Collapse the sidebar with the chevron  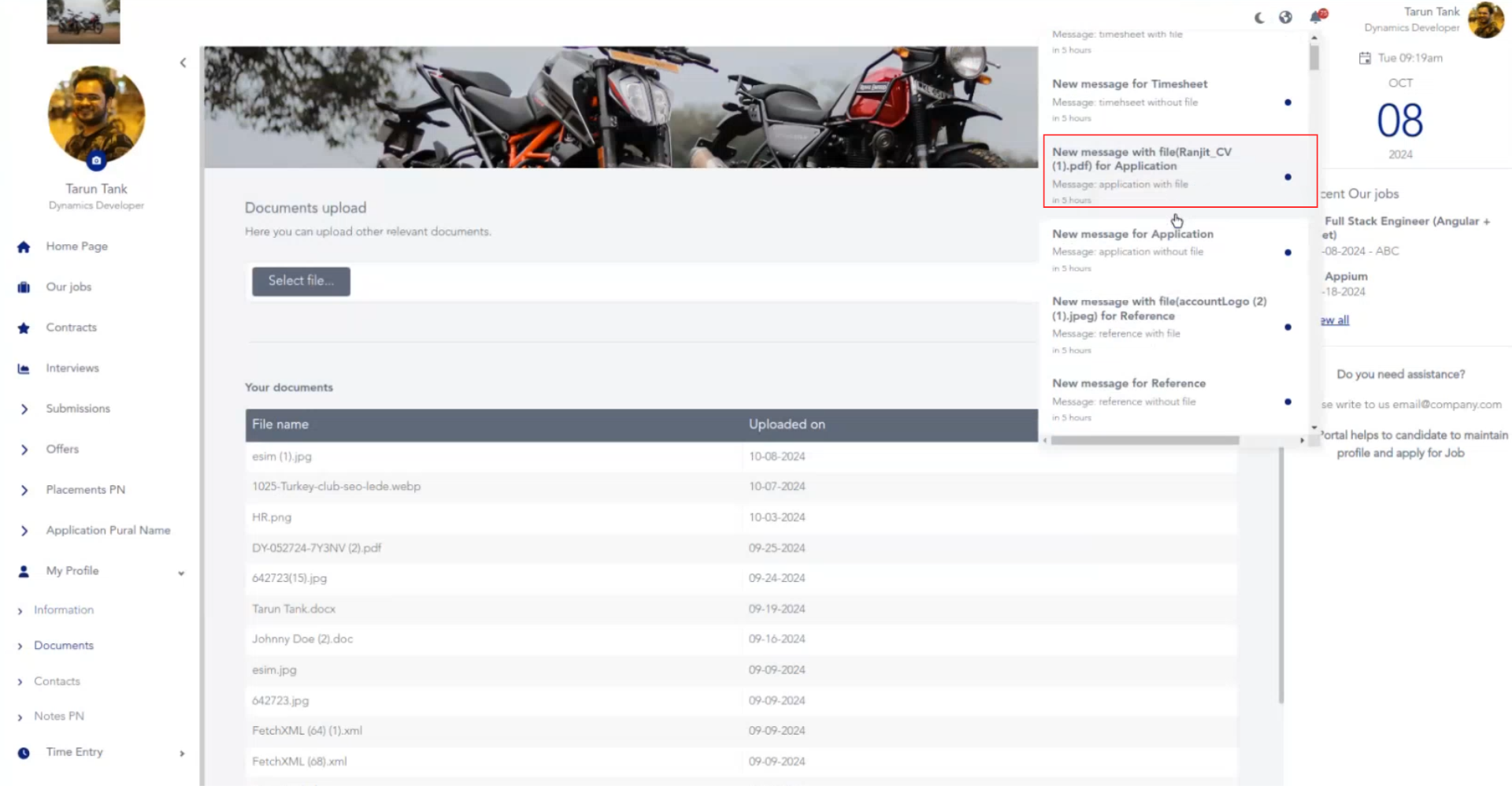pyautogui.click(x=183, y=63)
